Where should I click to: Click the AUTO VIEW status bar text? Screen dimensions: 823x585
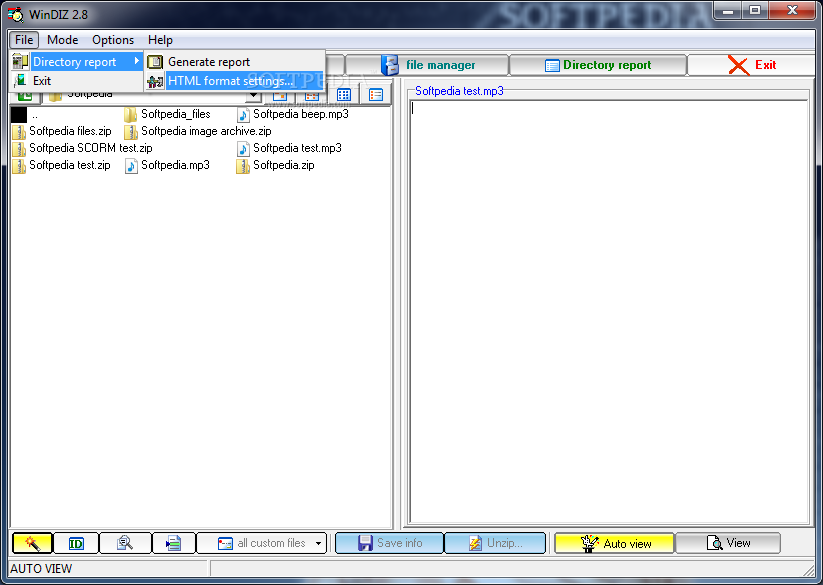(41, 569)
